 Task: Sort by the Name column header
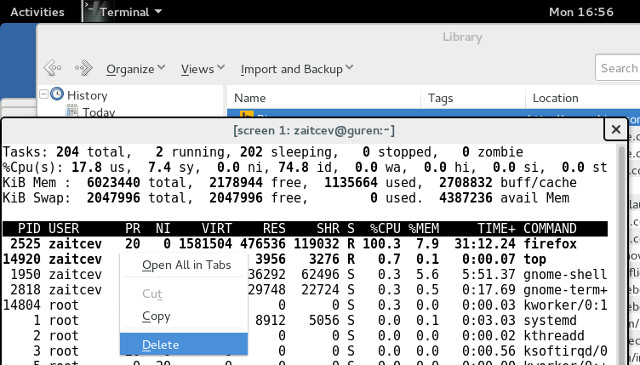click(250, 98)
